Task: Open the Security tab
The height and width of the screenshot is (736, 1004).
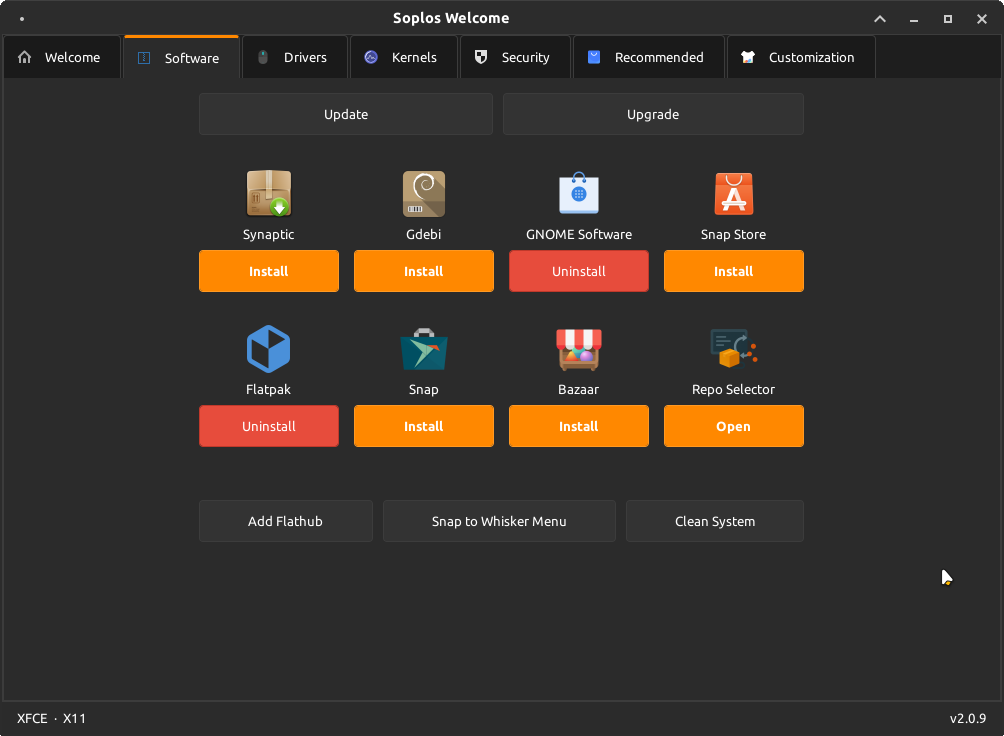Action: (515, 57)
